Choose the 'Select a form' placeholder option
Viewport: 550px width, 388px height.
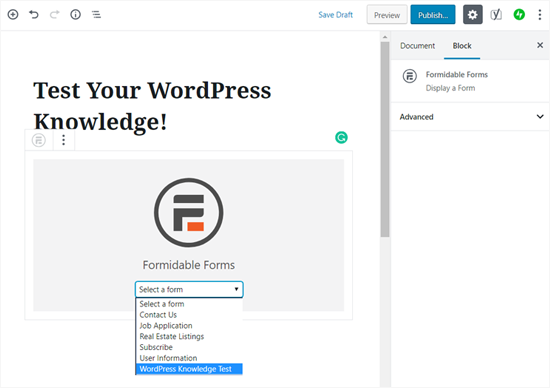(x=189, y=304)
